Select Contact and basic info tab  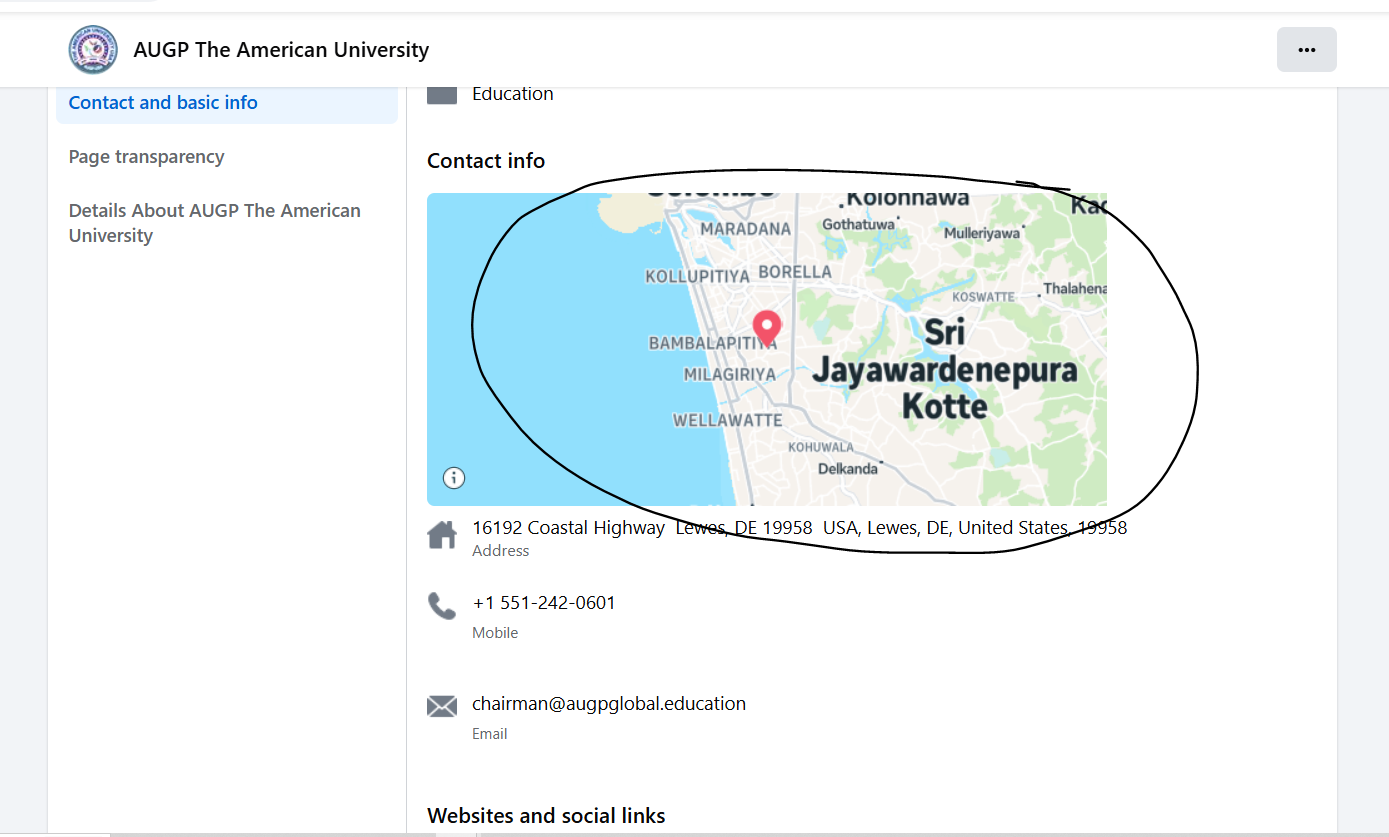[227, 103]
